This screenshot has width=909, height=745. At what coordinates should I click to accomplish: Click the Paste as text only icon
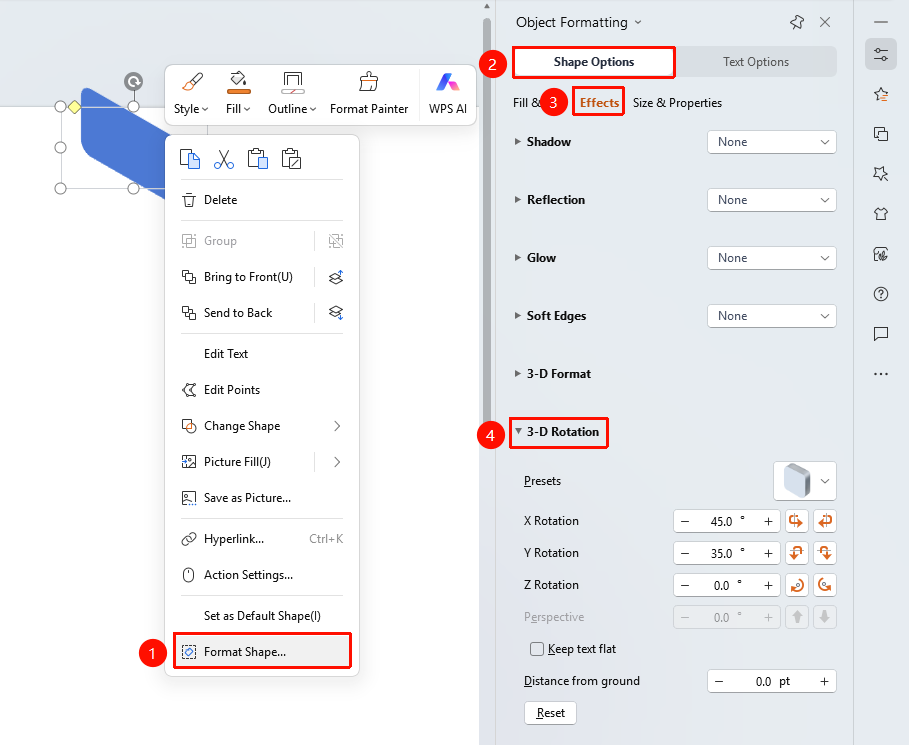coord(291,159)
